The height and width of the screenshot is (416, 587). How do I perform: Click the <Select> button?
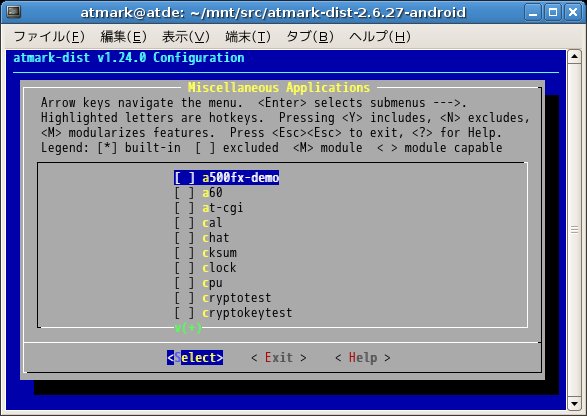pos(195,358)
